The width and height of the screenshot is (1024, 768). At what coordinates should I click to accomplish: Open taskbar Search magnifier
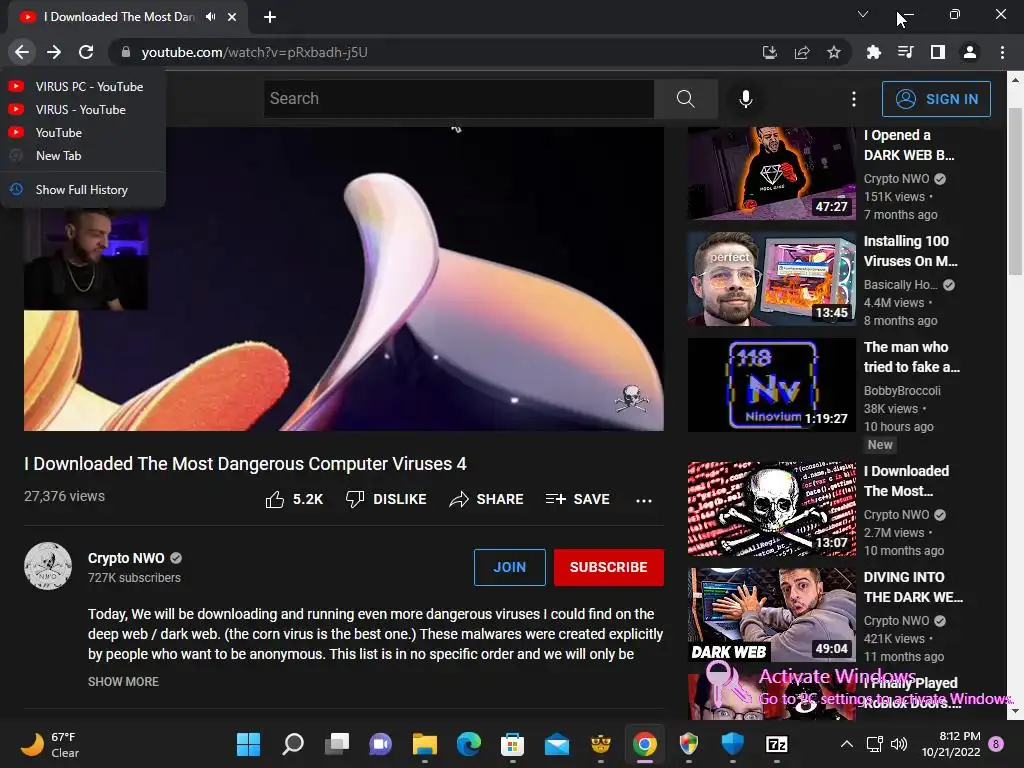point(293,744)
